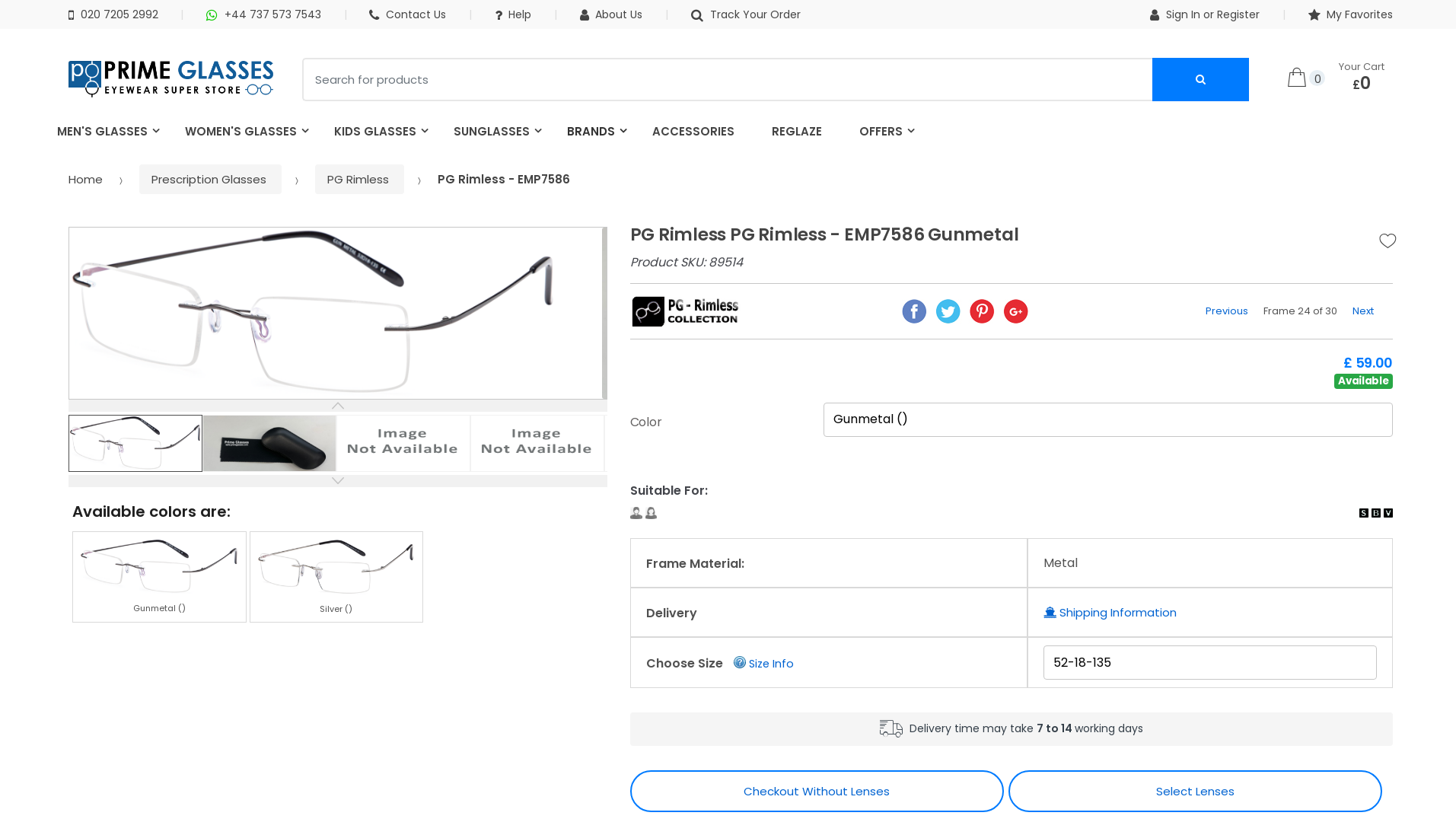Open the Color dropdown showing Gunmetal

pos(1107,419)
